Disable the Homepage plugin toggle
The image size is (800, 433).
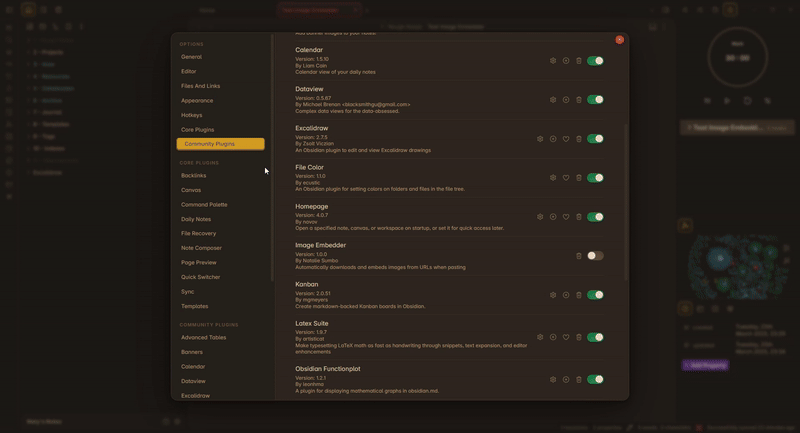[595, 217]
